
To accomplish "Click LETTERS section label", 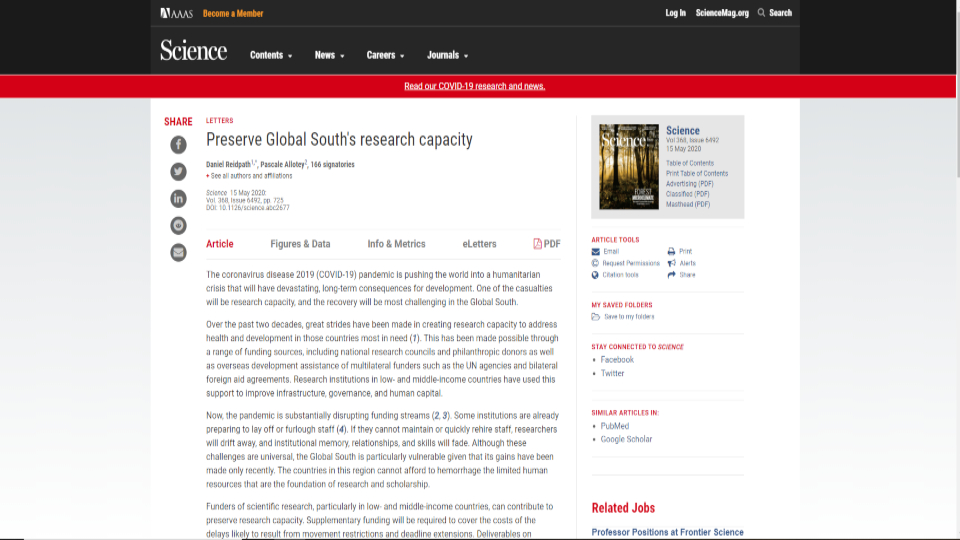I will [x=220, y=121].
